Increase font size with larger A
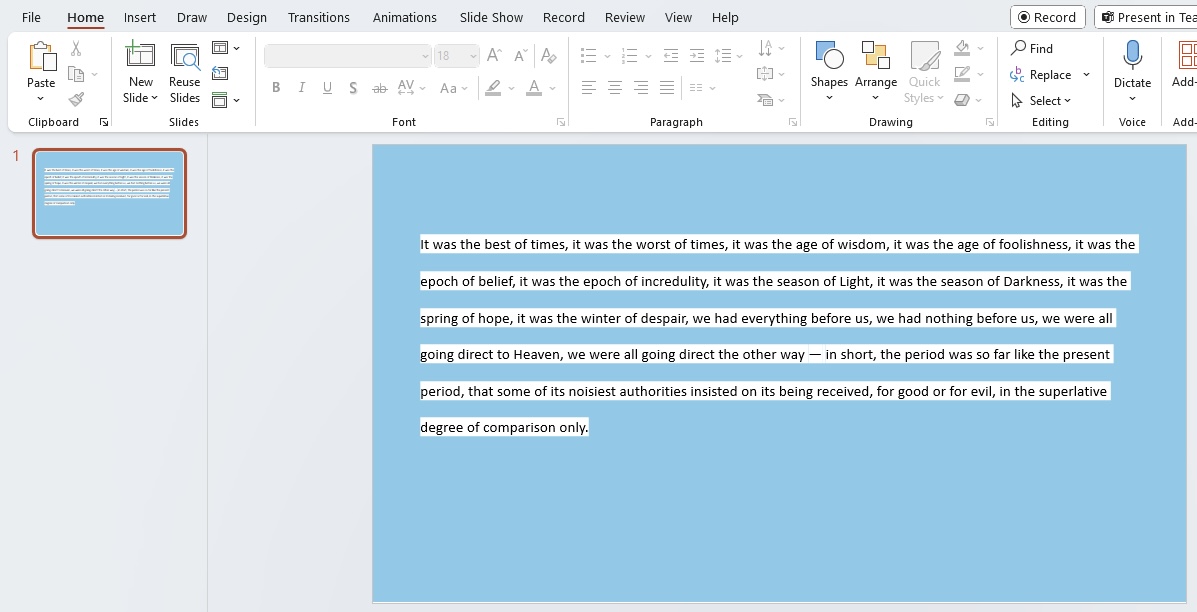 pyautogui.click(x=495, y=55)
